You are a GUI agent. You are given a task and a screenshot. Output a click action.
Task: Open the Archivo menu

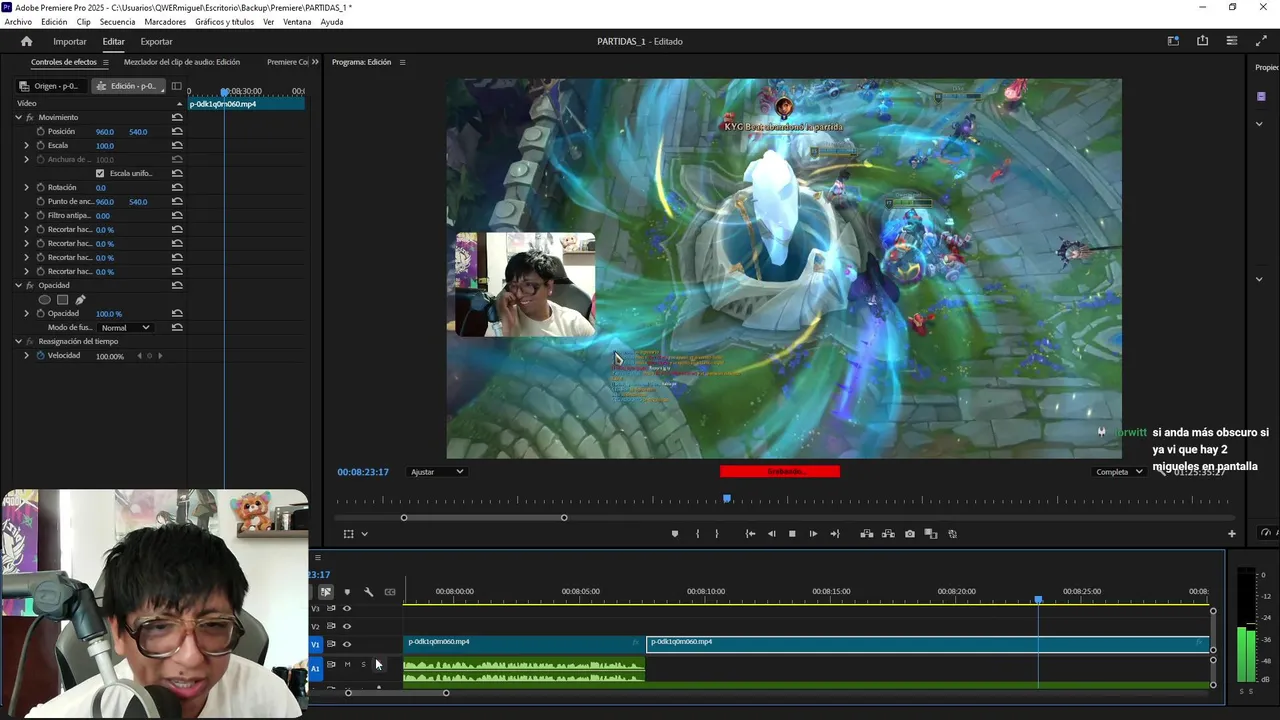18,22
